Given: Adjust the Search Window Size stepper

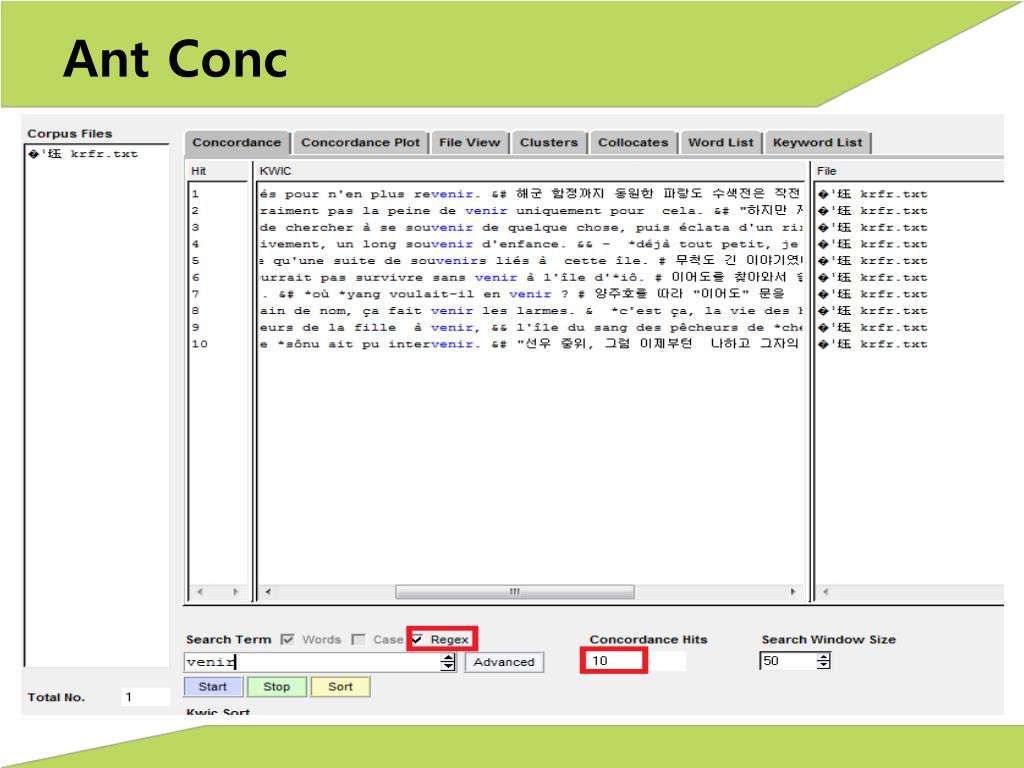Looking at the screenshot, I should (x=824, y=661).
